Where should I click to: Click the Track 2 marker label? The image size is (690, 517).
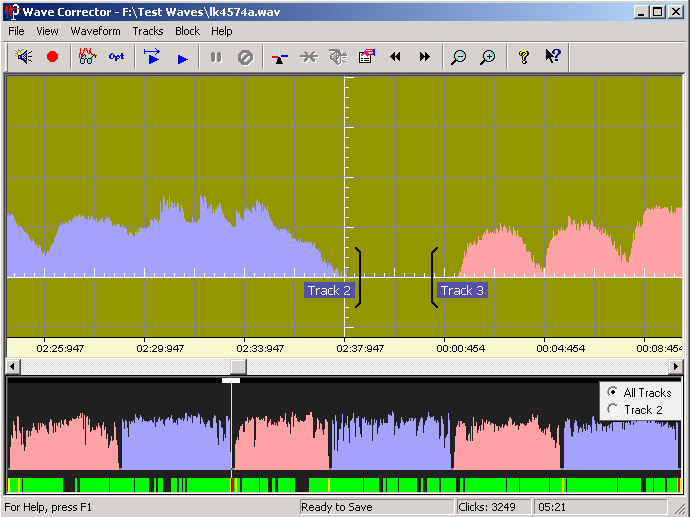pos(329,290)
